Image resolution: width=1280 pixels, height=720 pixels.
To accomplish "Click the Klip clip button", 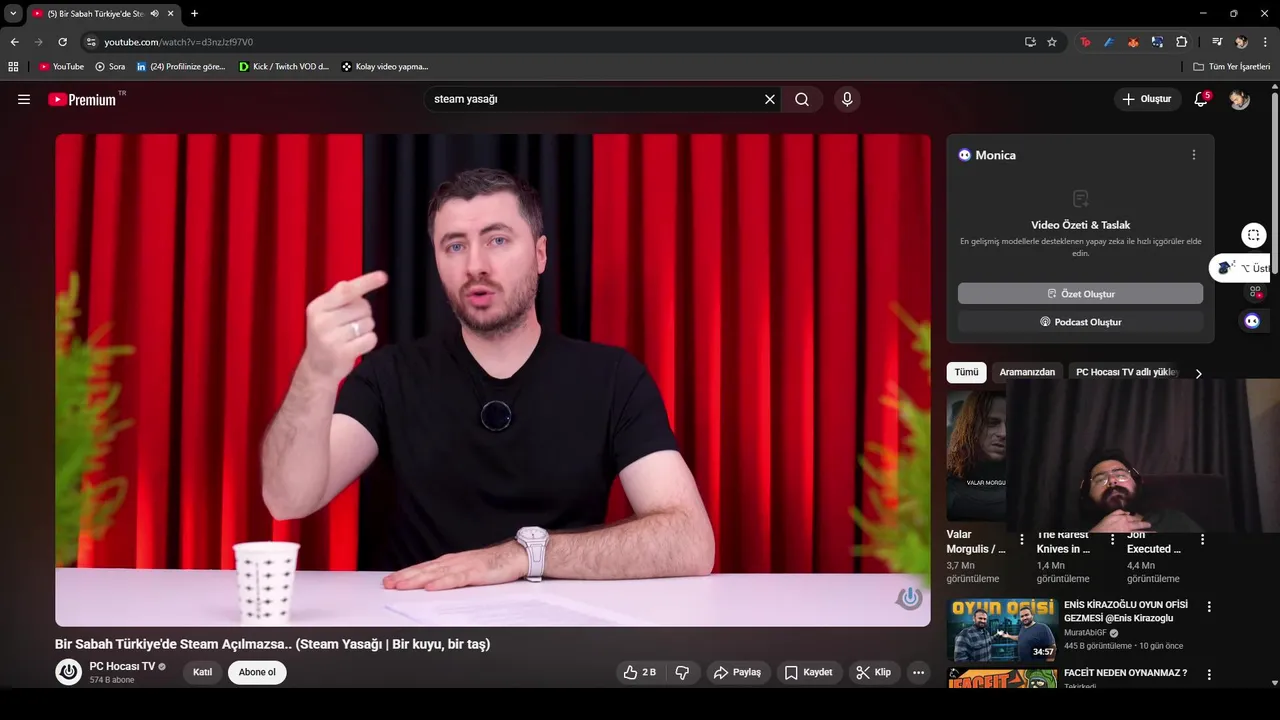I will pos(873,672).
